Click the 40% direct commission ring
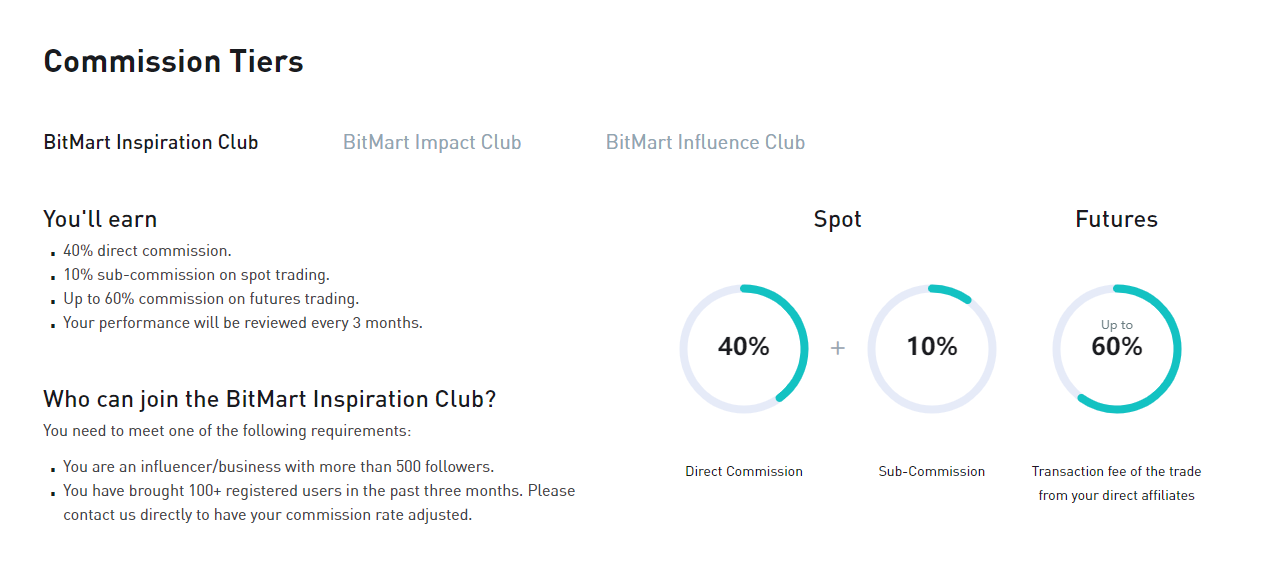Screen dimensions: 1270x569 pyautogui.click(x=744, y=348)
